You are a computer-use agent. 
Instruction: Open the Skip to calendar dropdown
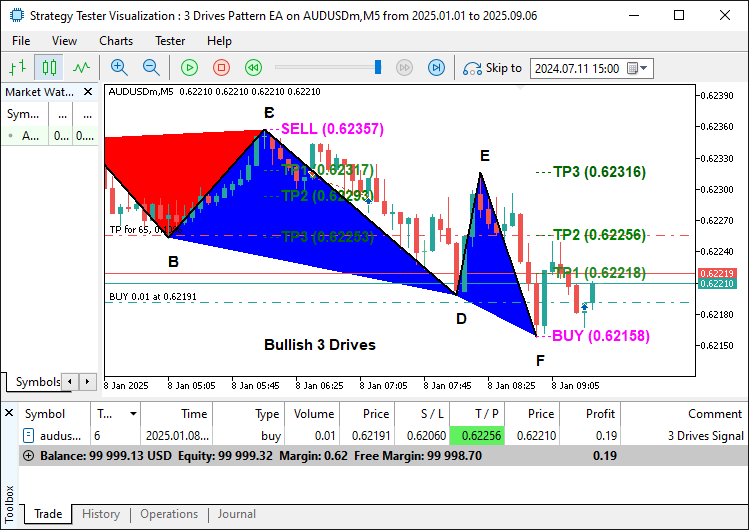638,69
